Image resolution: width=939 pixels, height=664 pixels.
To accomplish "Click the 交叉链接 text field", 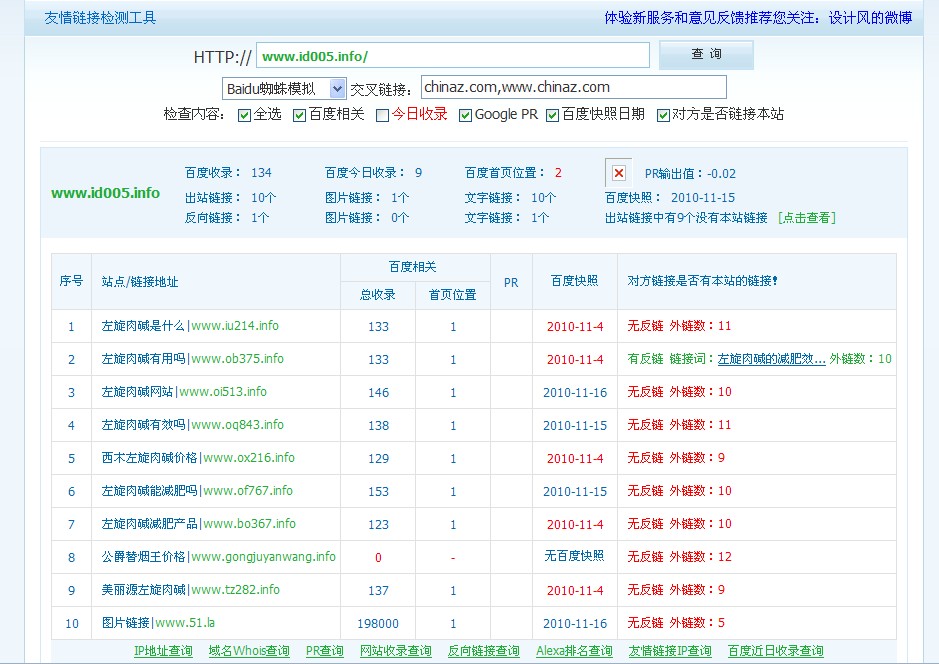I will (573, 88).
